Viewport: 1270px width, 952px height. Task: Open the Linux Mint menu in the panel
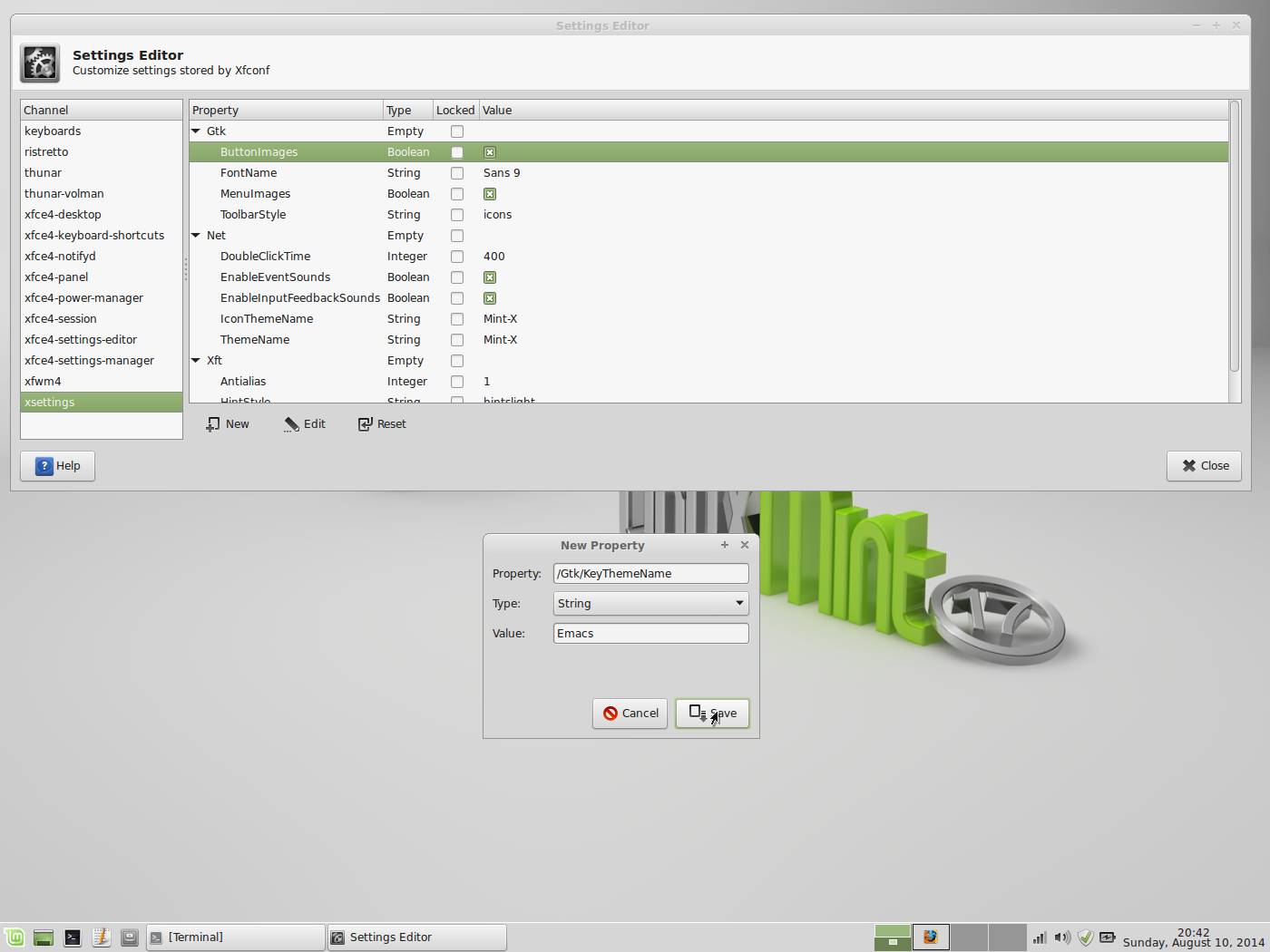click(15, 937)
